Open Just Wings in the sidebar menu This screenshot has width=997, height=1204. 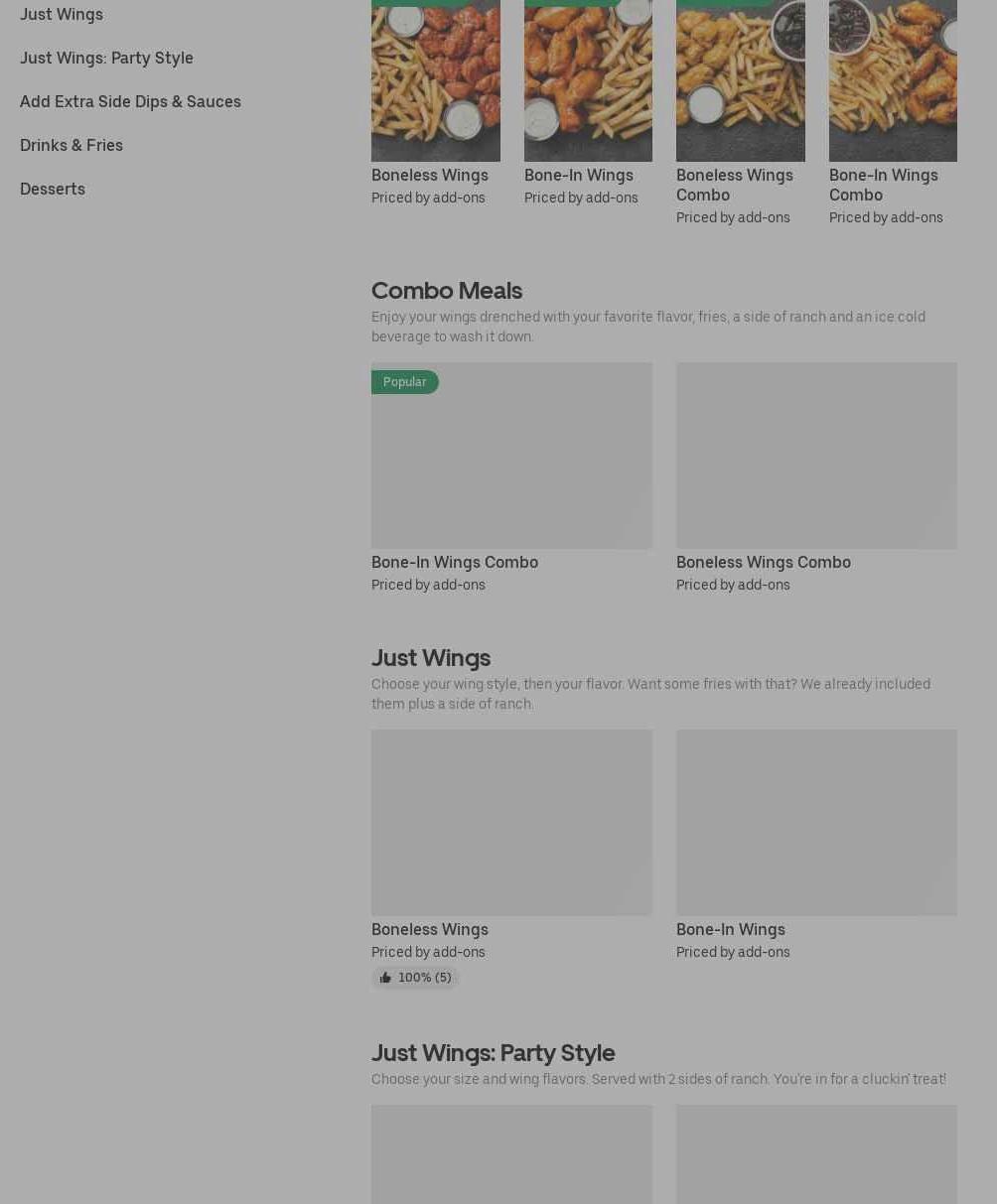point(62,14)
